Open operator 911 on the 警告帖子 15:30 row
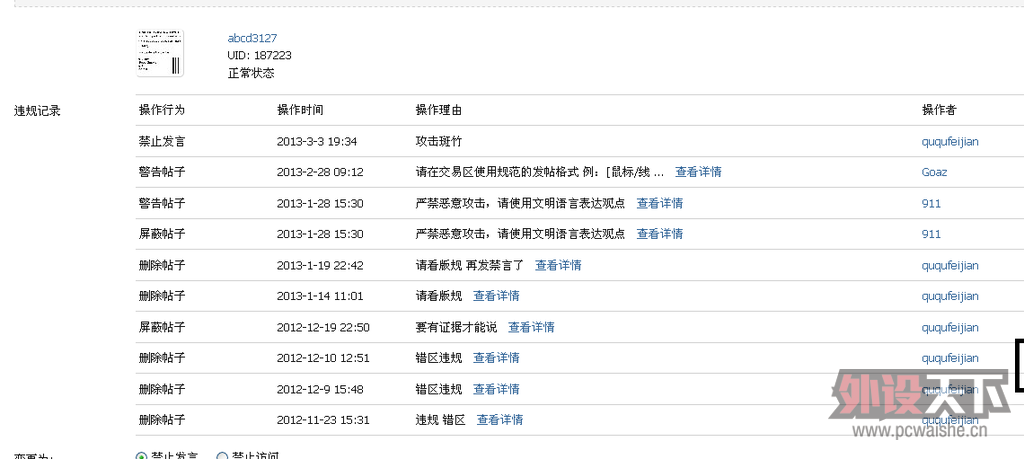This screenshot has height=459, width=1024. 931,204
